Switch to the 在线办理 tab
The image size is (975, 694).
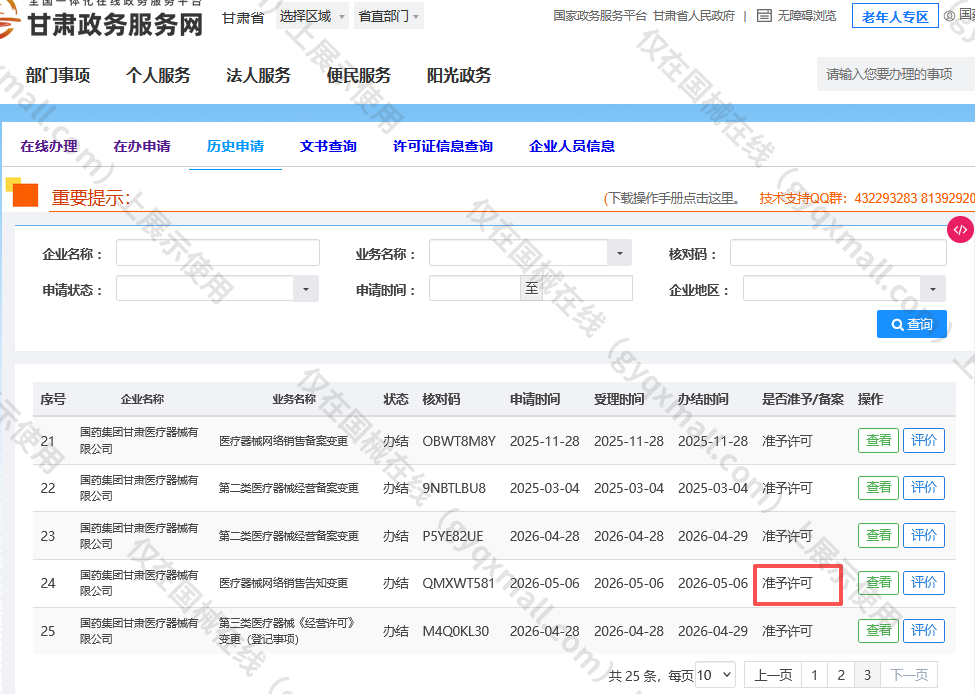pyautogui.click(x=49, y=146)
